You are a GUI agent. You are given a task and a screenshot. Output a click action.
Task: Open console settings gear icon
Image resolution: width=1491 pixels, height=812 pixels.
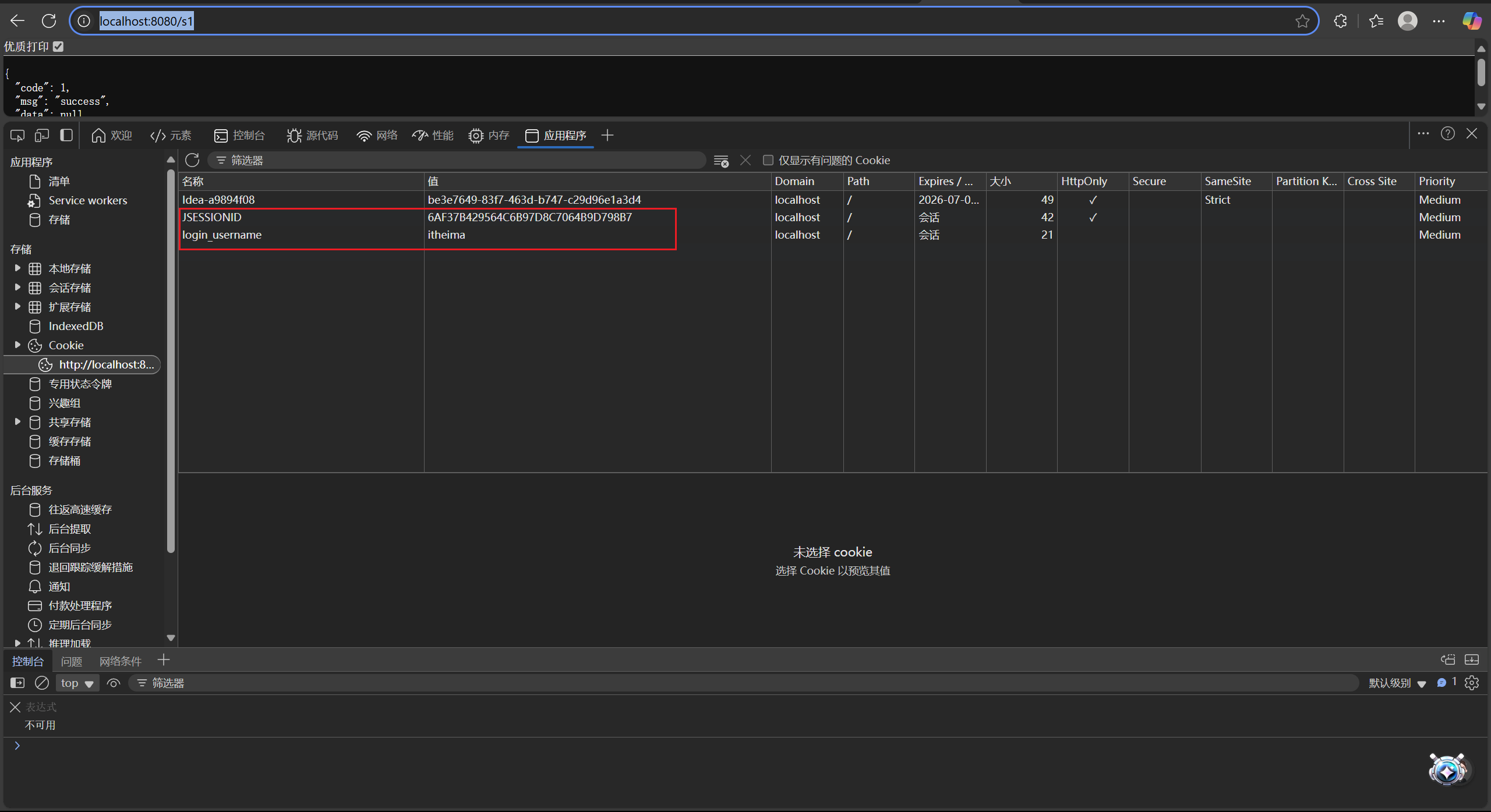[1472, 683]
